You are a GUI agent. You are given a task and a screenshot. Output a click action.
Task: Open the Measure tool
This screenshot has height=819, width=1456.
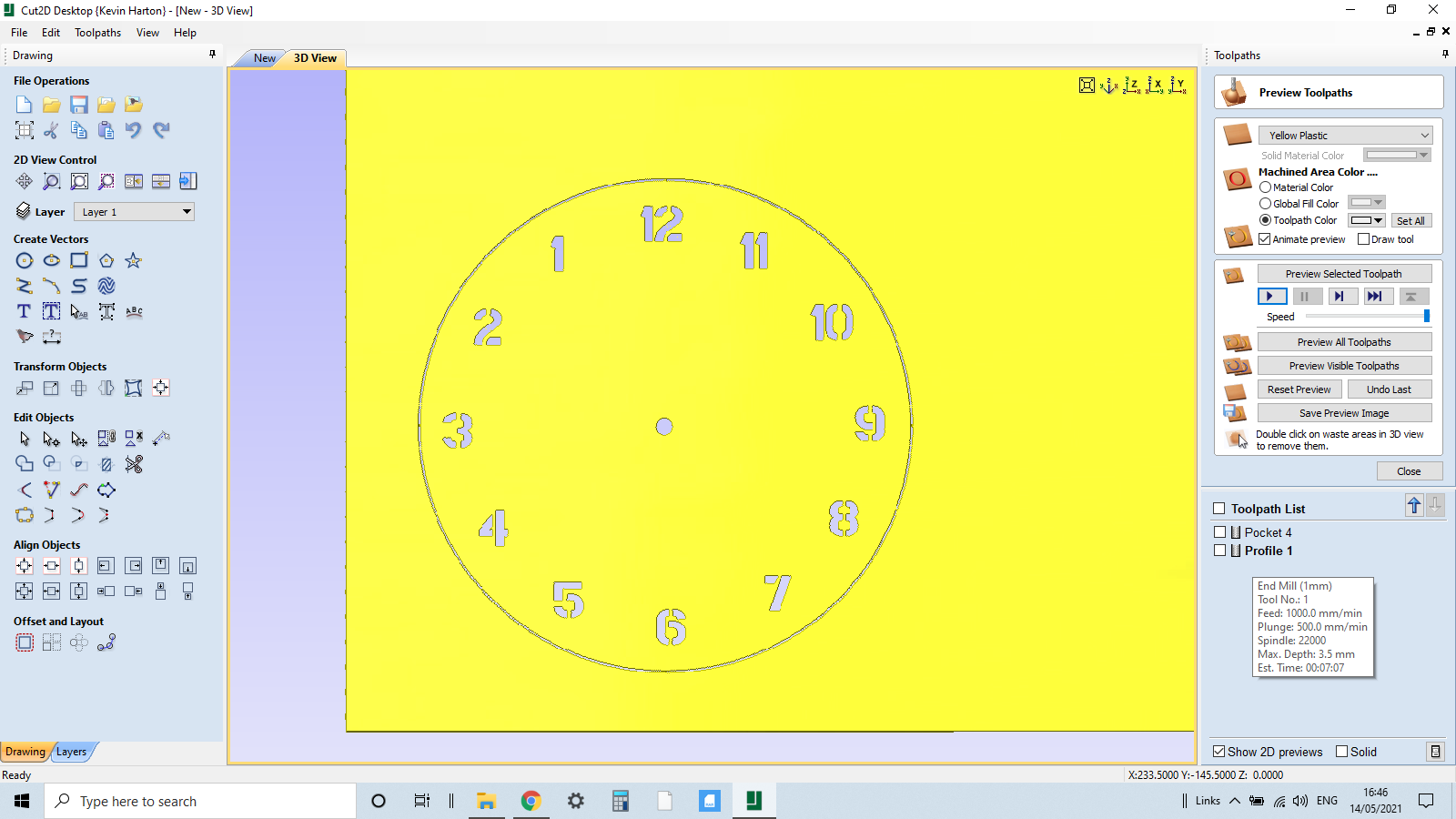click(x=52, y=337)
